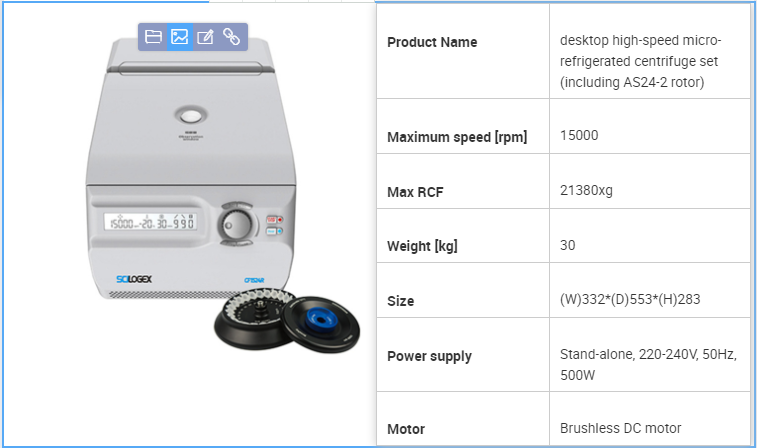This screenshot has width=757, height=448.
Task: Select the picture icon in image toolbar
Action: coord(180,37)
